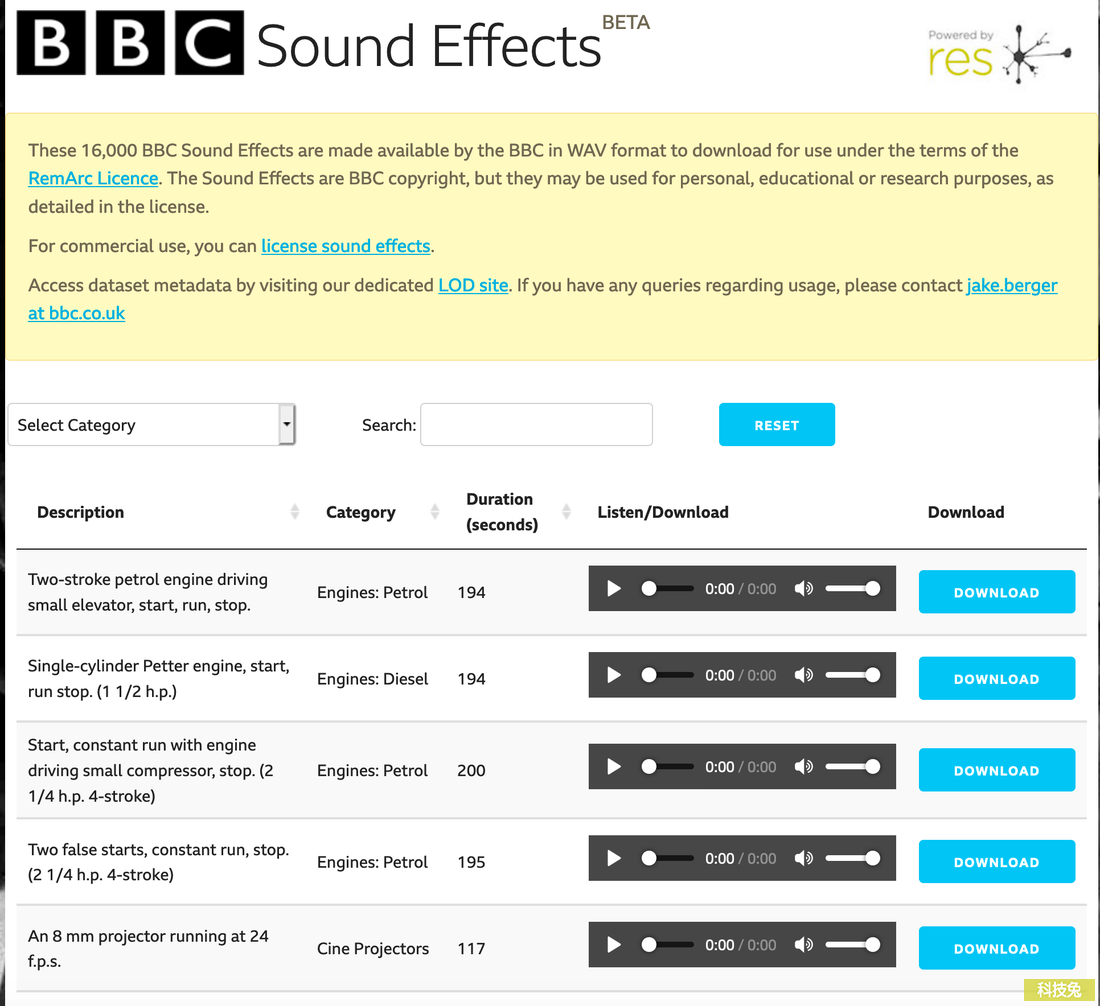1100x1006 pixels.
Task: Click the BBC logo in the header
Action: (130, 45)
